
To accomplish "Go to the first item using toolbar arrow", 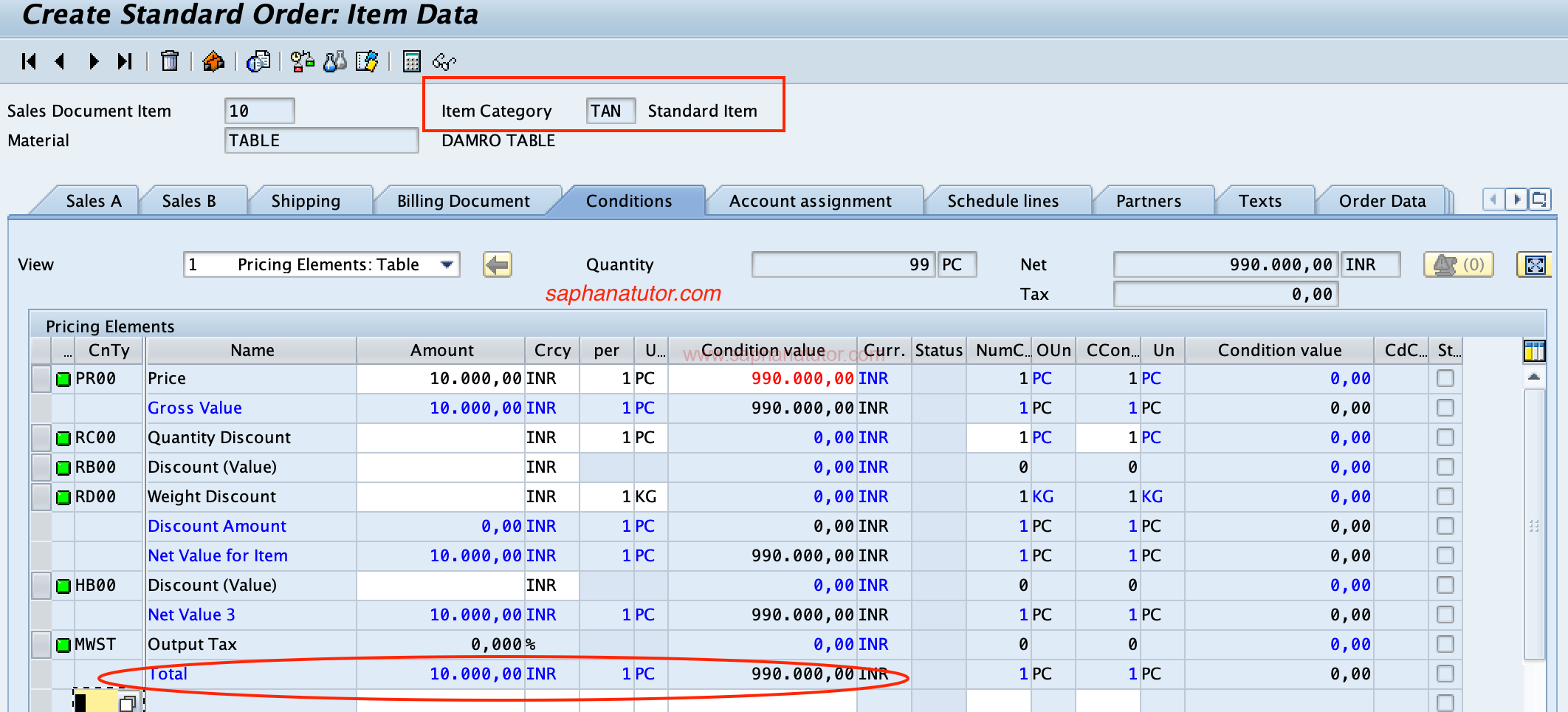I will [x=29, y=61].
